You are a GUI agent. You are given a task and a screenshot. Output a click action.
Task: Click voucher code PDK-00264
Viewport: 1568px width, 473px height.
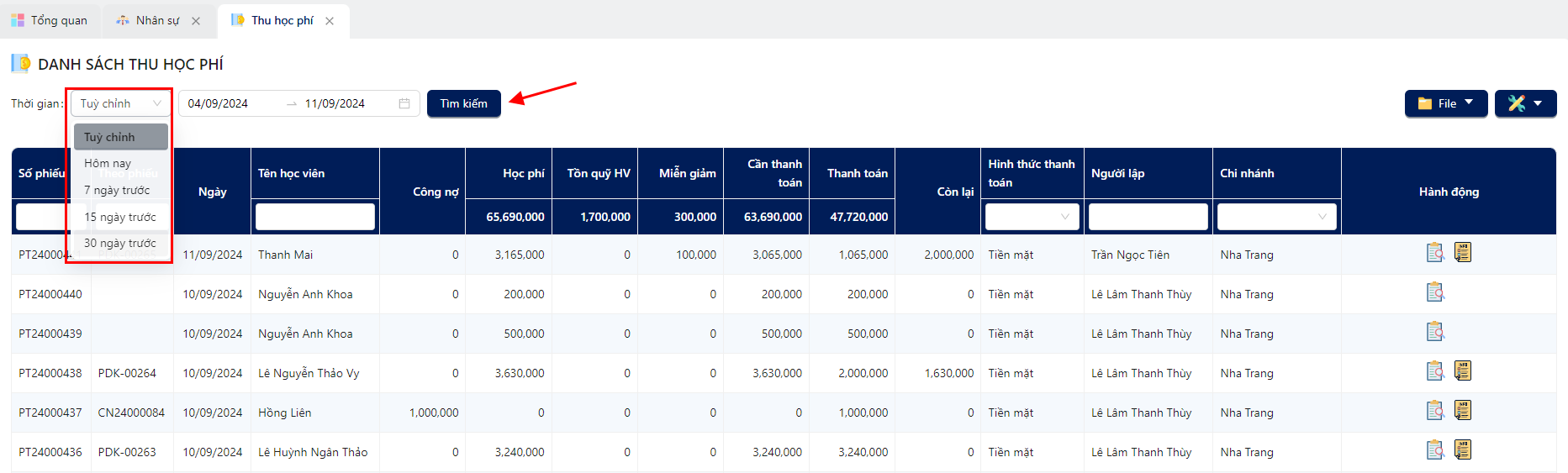127,373
